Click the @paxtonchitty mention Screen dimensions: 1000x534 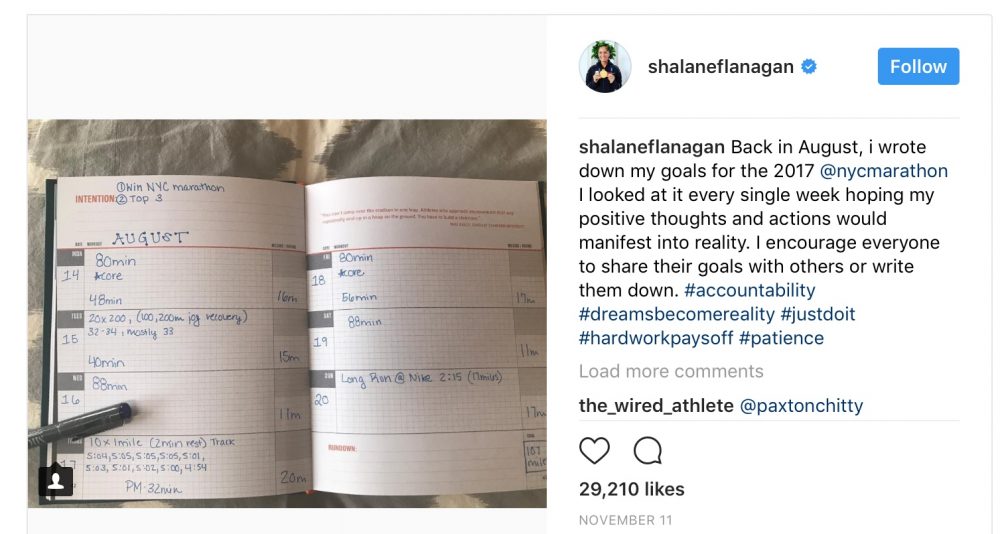(x=801, y=406)
